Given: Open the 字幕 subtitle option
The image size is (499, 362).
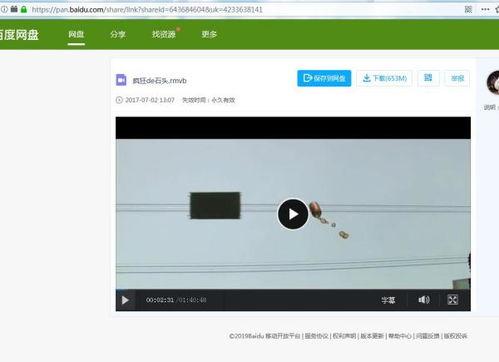Looking at the screenshot, I should pyautogui.click(x=388, y=300).
